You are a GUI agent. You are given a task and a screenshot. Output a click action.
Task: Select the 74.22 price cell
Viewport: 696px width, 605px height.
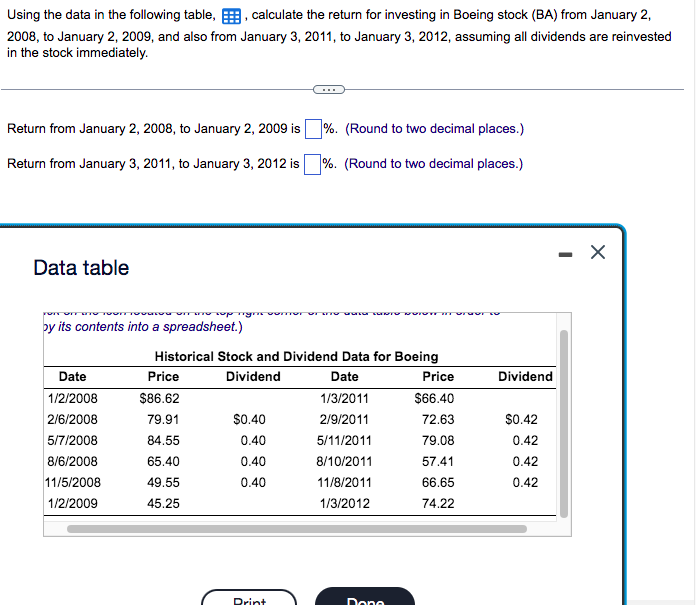(438, 503)
